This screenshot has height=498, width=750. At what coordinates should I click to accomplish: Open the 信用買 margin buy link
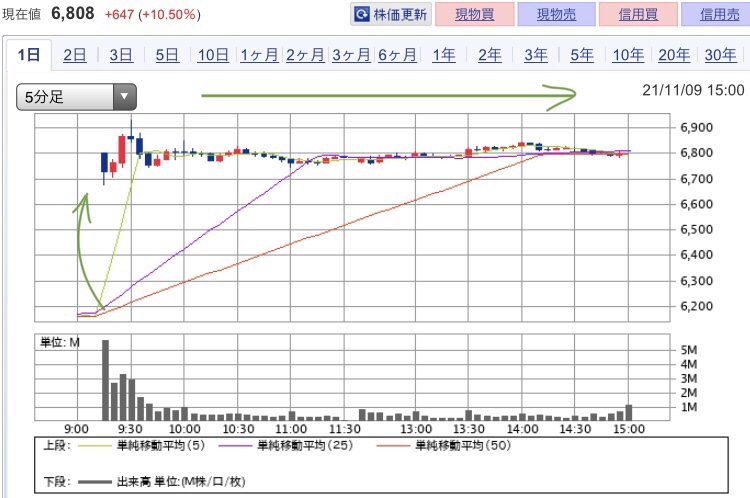[x=638, y=14]
